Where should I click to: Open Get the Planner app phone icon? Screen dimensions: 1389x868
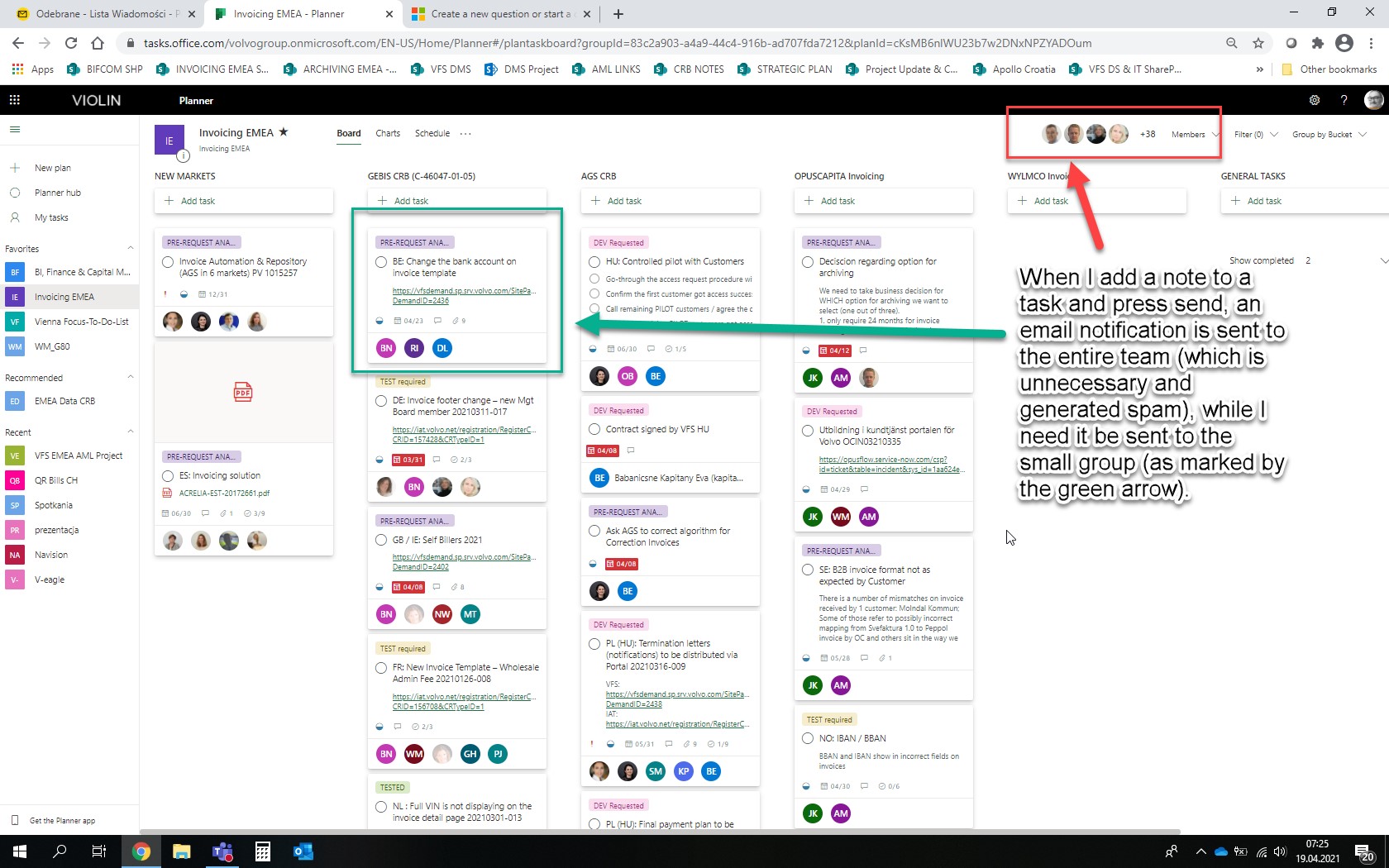point(15,820)
